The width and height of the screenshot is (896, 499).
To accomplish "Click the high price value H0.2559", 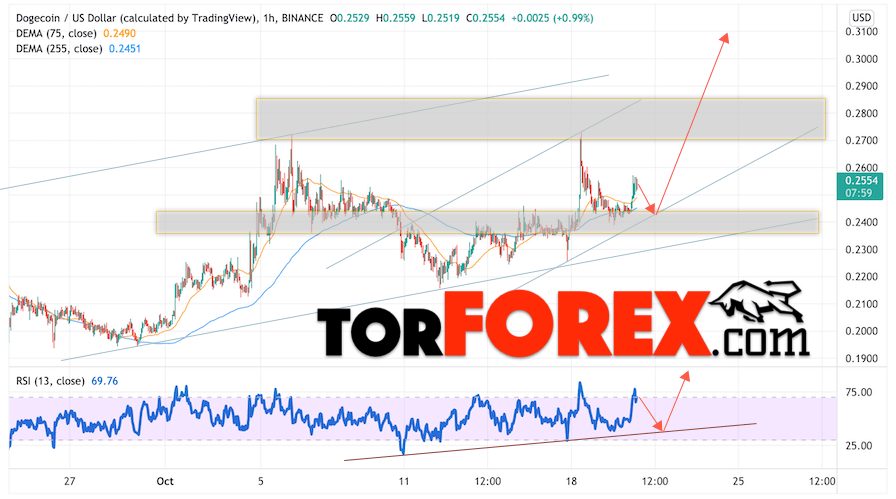I will 395,18.
